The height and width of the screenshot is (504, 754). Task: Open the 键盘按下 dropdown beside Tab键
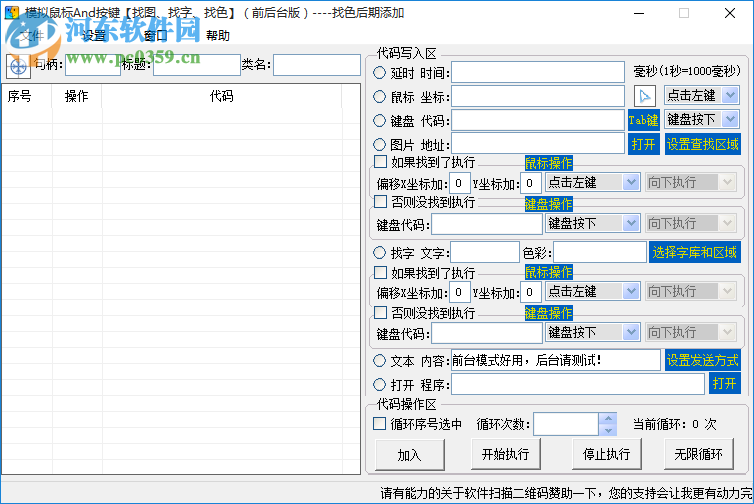pos(730,119)
